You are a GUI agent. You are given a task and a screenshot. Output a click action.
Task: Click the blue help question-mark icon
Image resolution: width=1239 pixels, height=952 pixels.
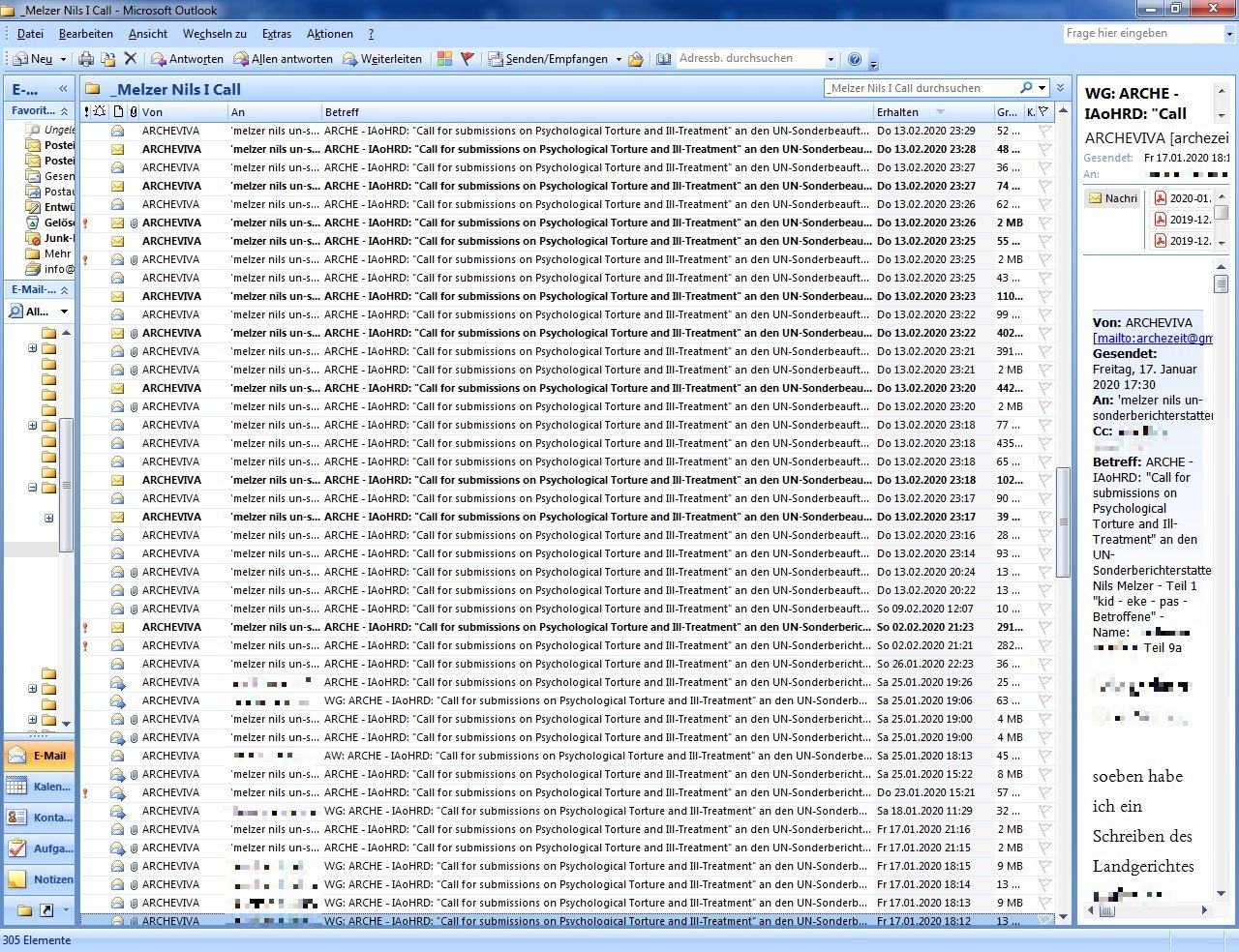(x=855, y=59)
